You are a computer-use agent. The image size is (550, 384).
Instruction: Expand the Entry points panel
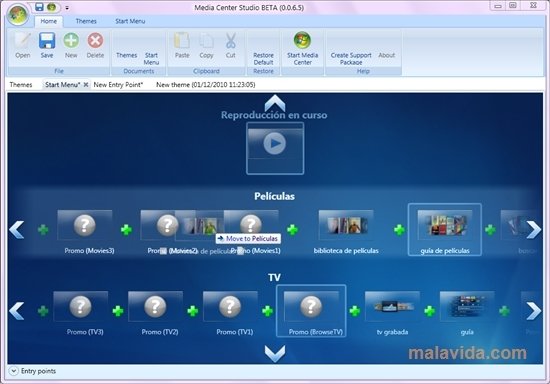[13, 371]
